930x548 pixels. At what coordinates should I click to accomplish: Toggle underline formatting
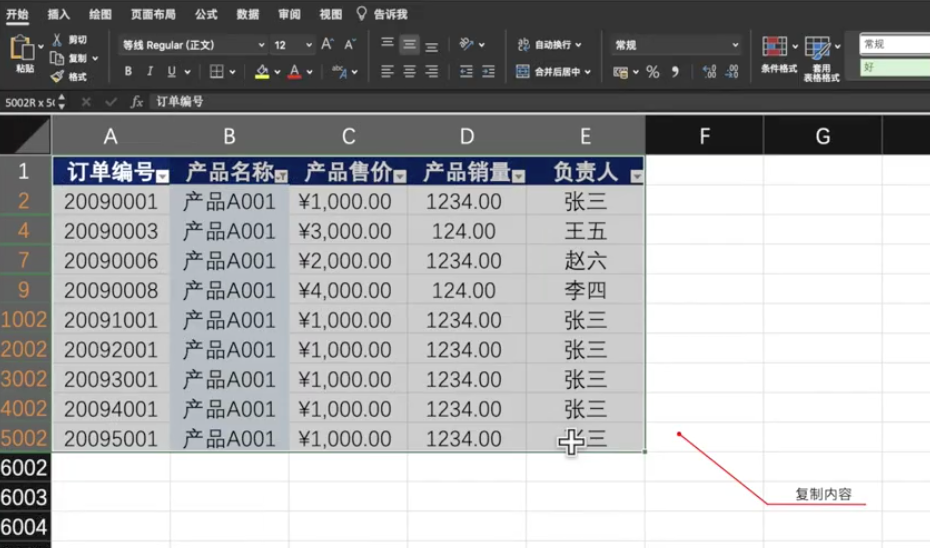tap(171, 72)
